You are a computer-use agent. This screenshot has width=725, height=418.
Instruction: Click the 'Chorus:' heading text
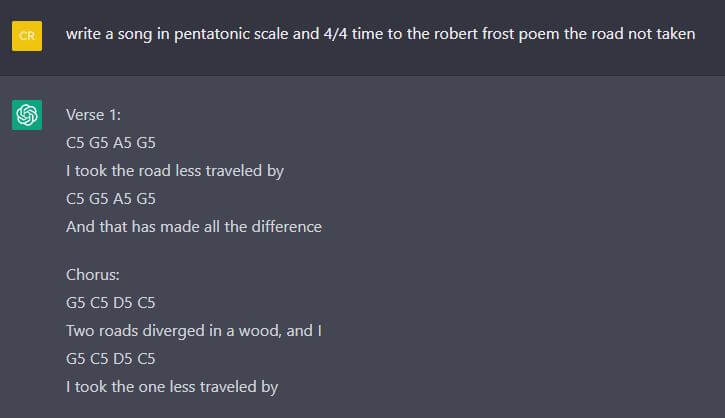[93, 275]
